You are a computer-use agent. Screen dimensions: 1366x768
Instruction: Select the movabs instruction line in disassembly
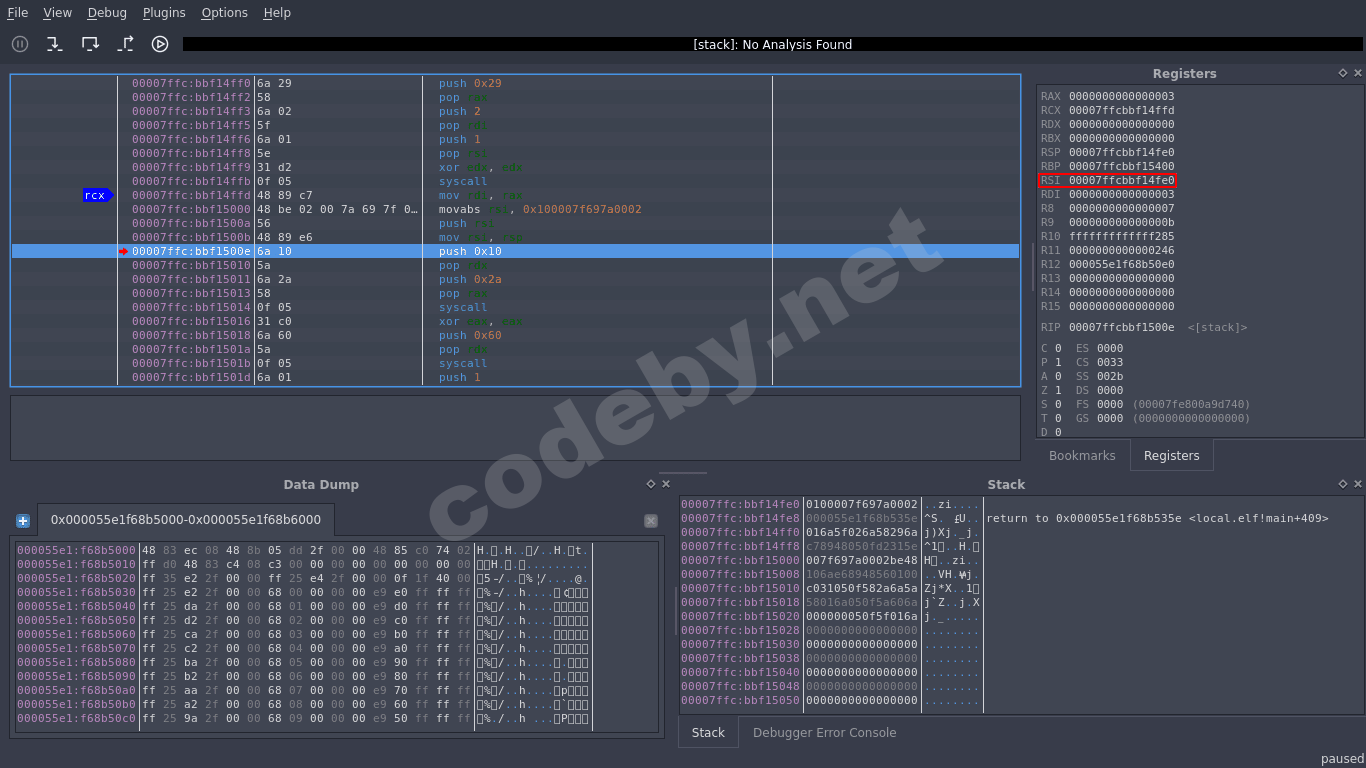[540, 209]
